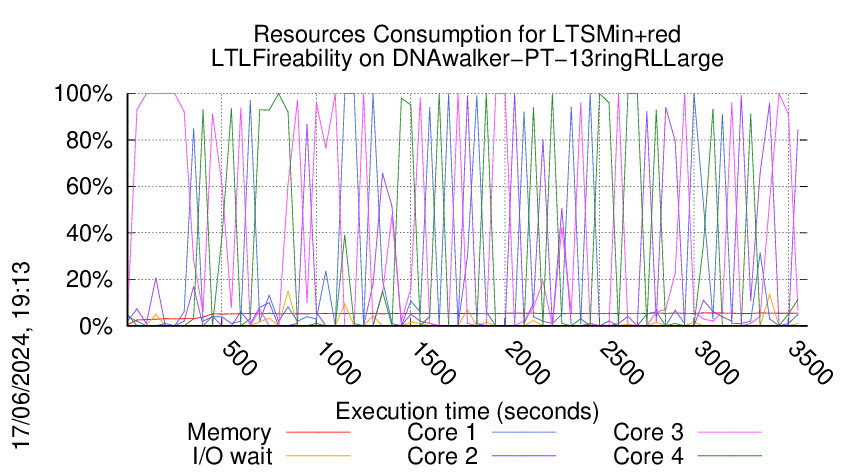This screenshot has width=850, height=475.
Task: Click the Memory legend label
Action: coord(229,433)
